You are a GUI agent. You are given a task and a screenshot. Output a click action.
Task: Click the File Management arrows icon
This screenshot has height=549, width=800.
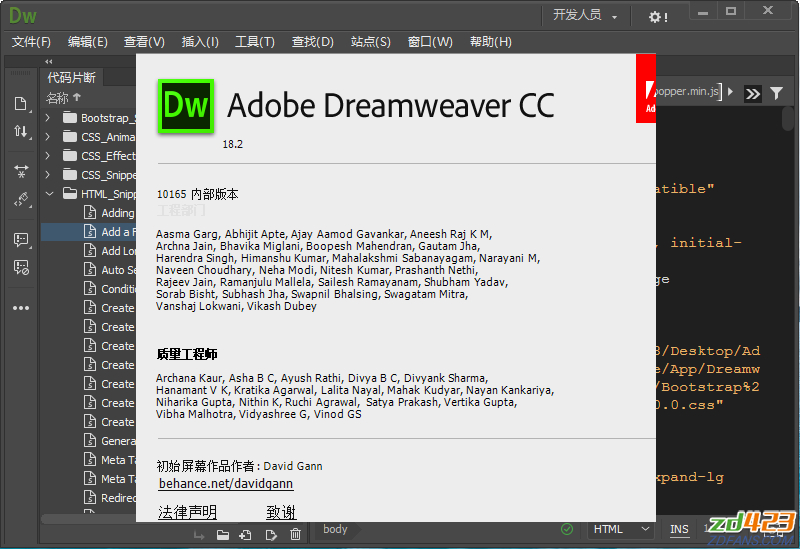20,132
